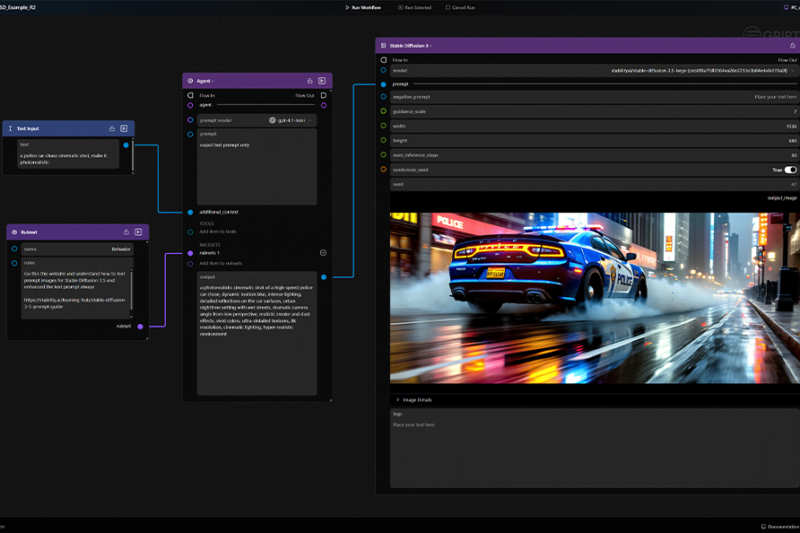Click the Text Input text output port

pos(126,145)
